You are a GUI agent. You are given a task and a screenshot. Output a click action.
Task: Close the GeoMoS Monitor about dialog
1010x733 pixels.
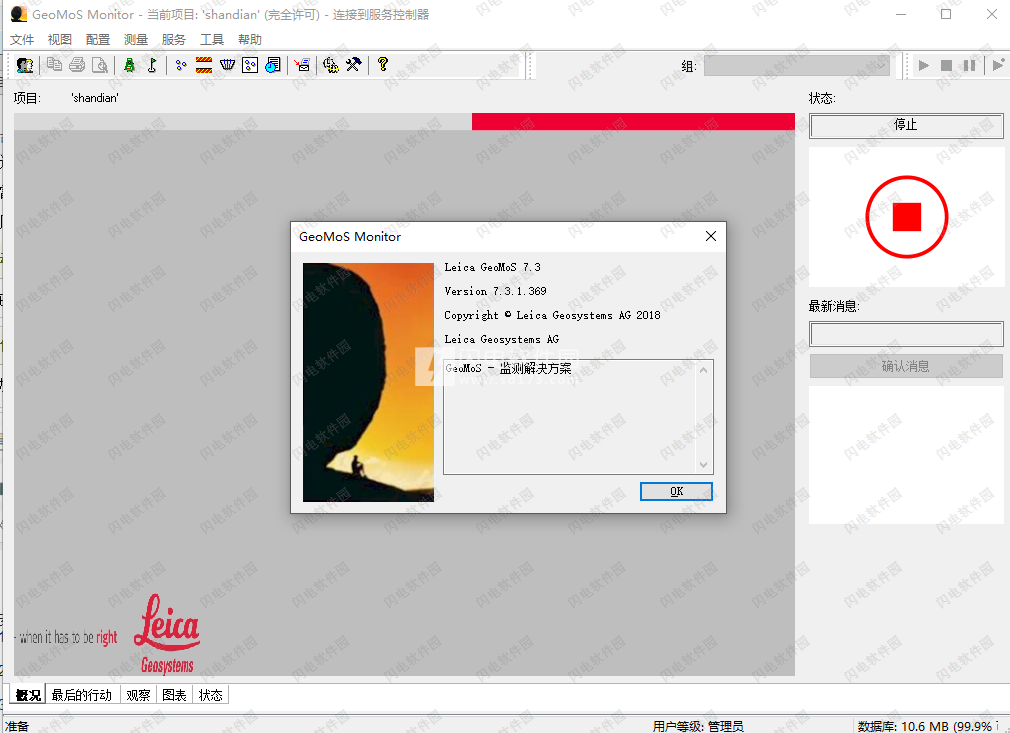coord(710,236)
